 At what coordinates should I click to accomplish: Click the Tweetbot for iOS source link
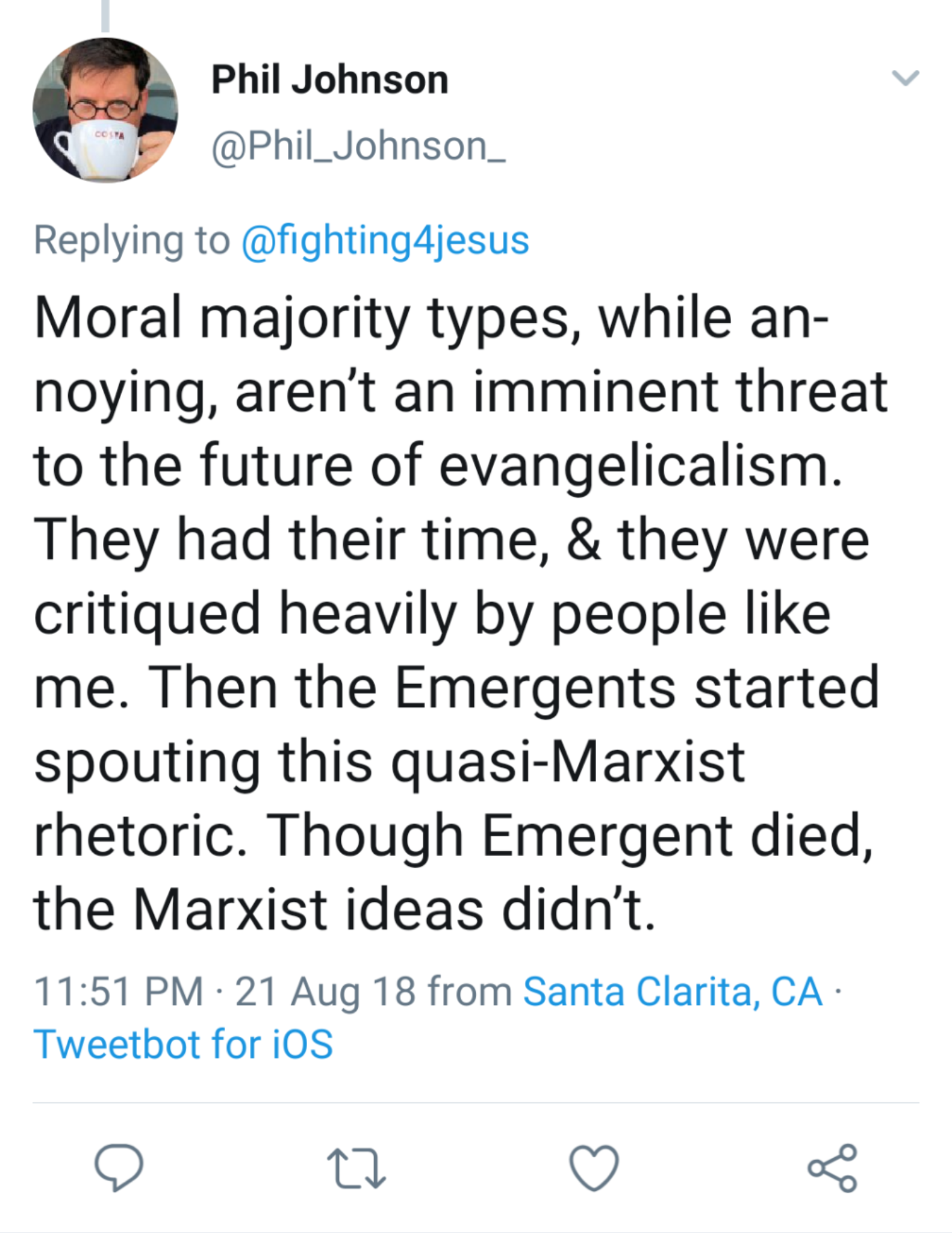coord(183,1044)
